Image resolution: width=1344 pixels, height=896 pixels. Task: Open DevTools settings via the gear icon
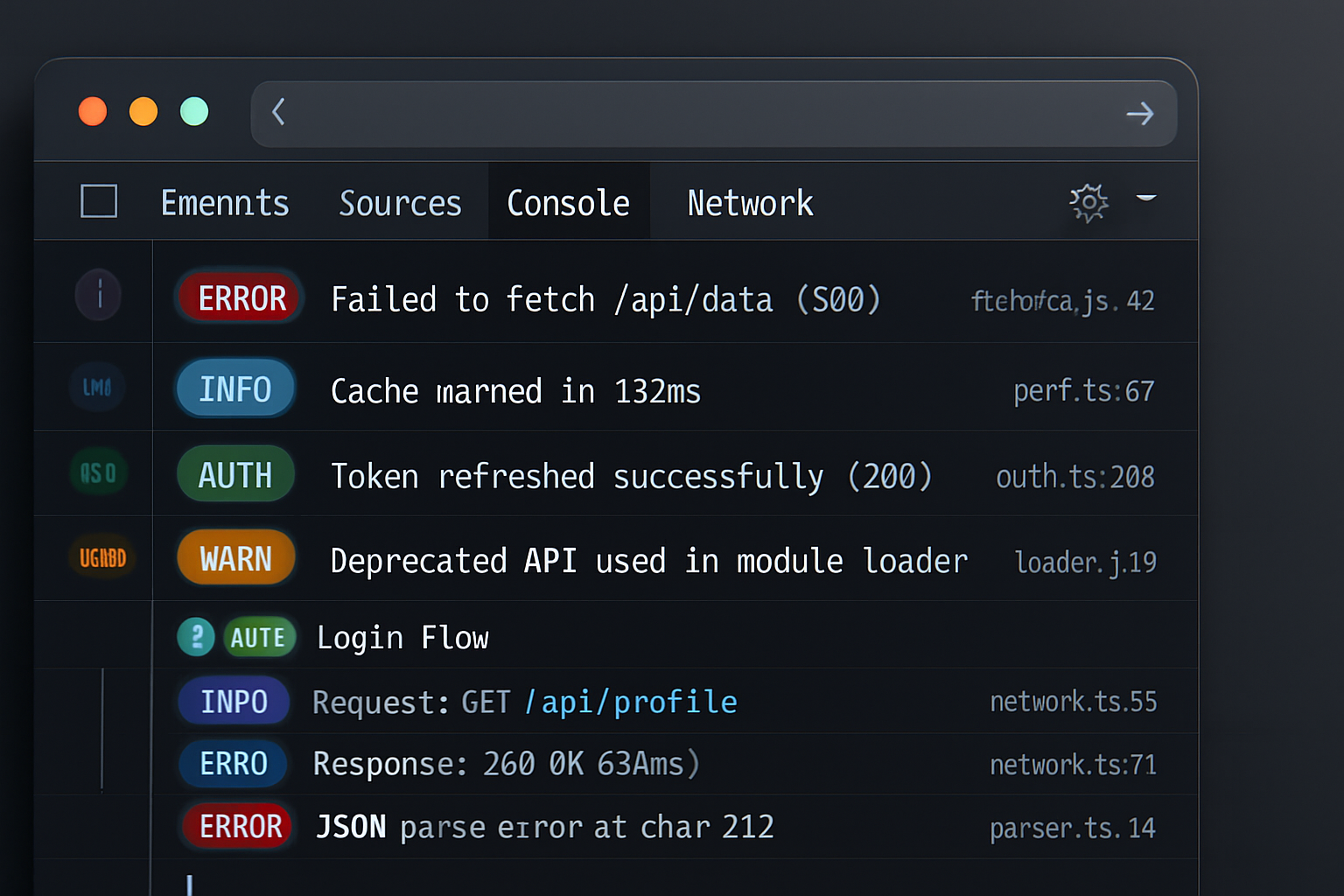point(1088,202)
